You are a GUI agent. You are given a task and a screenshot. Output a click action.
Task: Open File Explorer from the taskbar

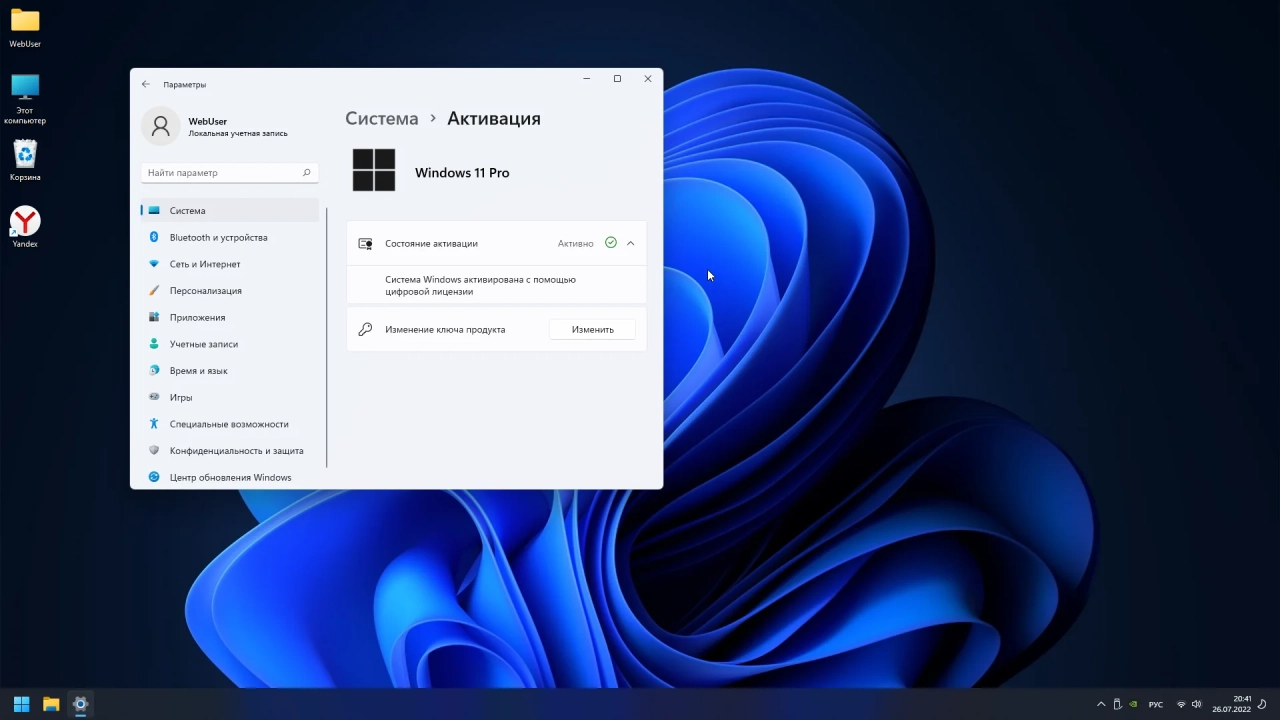pyautogui.click(x=51, y=704)
